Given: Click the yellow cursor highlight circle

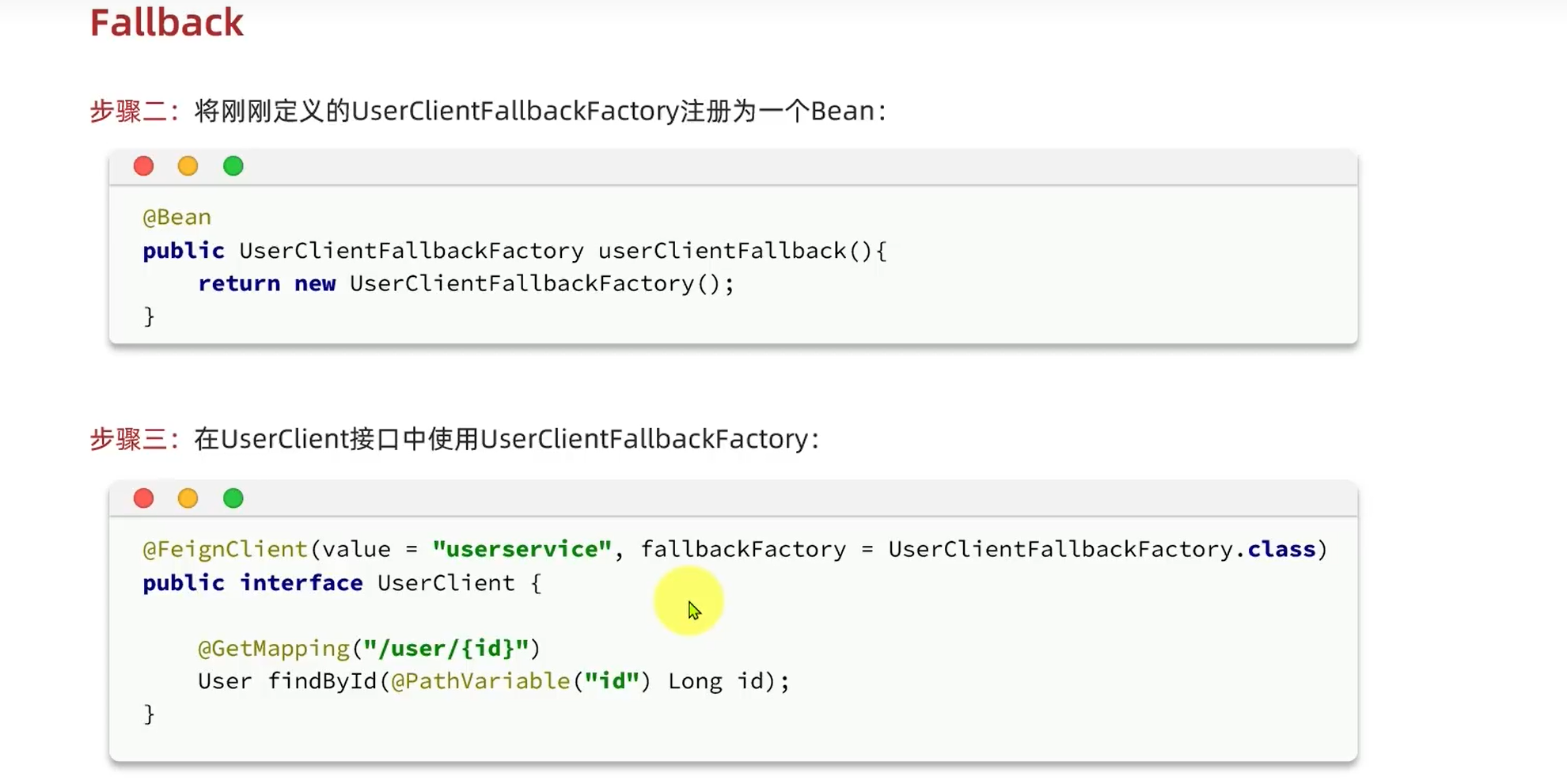Looking at the screenshot, I should [x=689, y=601].
